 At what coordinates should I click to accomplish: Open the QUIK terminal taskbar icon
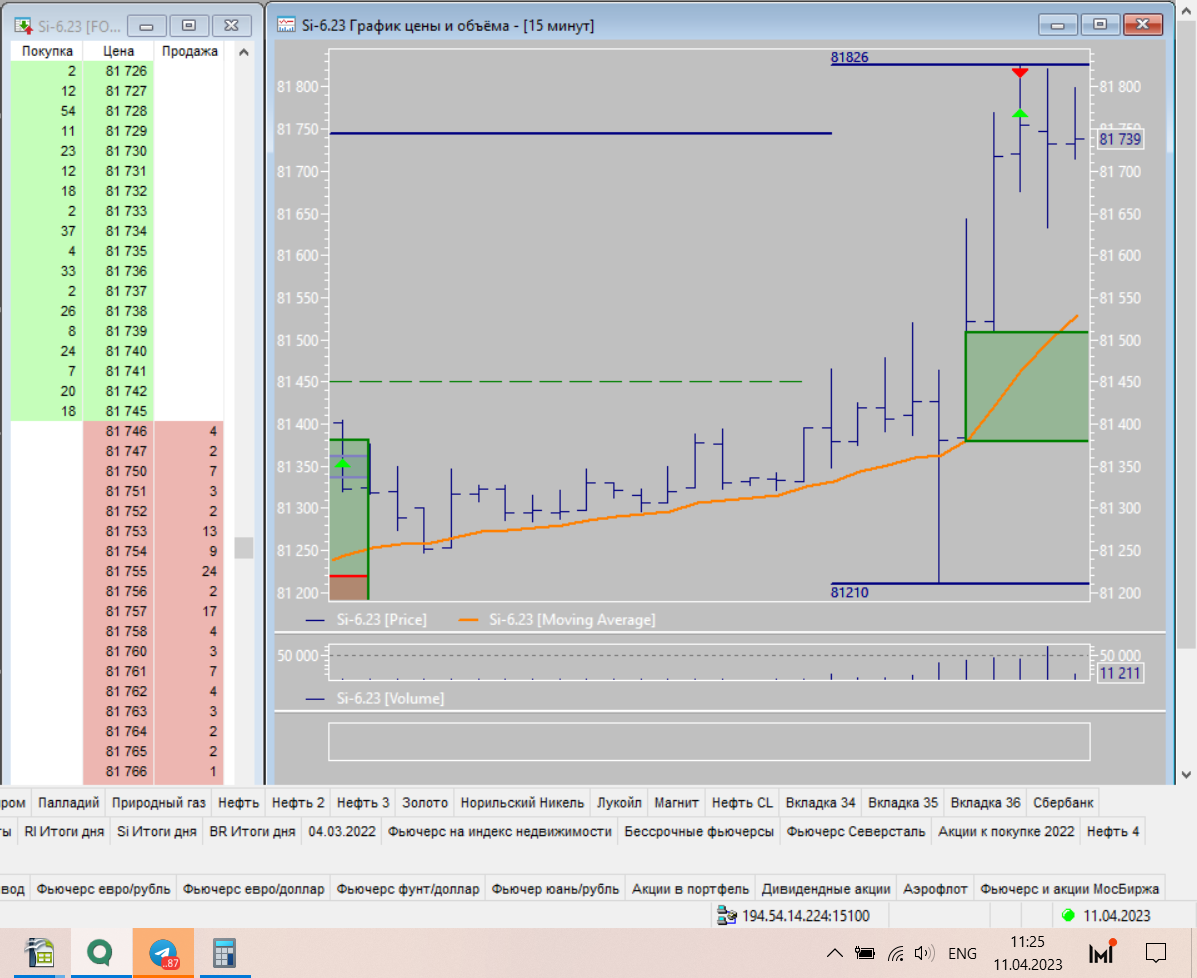40,953
